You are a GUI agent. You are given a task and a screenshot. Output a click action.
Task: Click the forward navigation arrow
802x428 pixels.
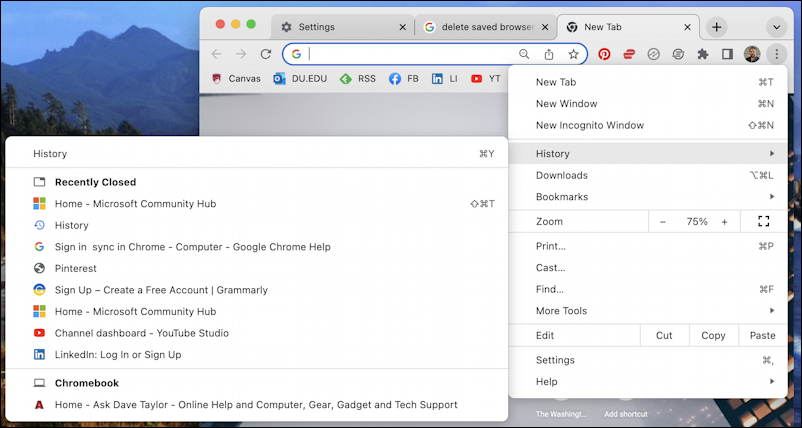pyautogui.click(x=241, y=54)
